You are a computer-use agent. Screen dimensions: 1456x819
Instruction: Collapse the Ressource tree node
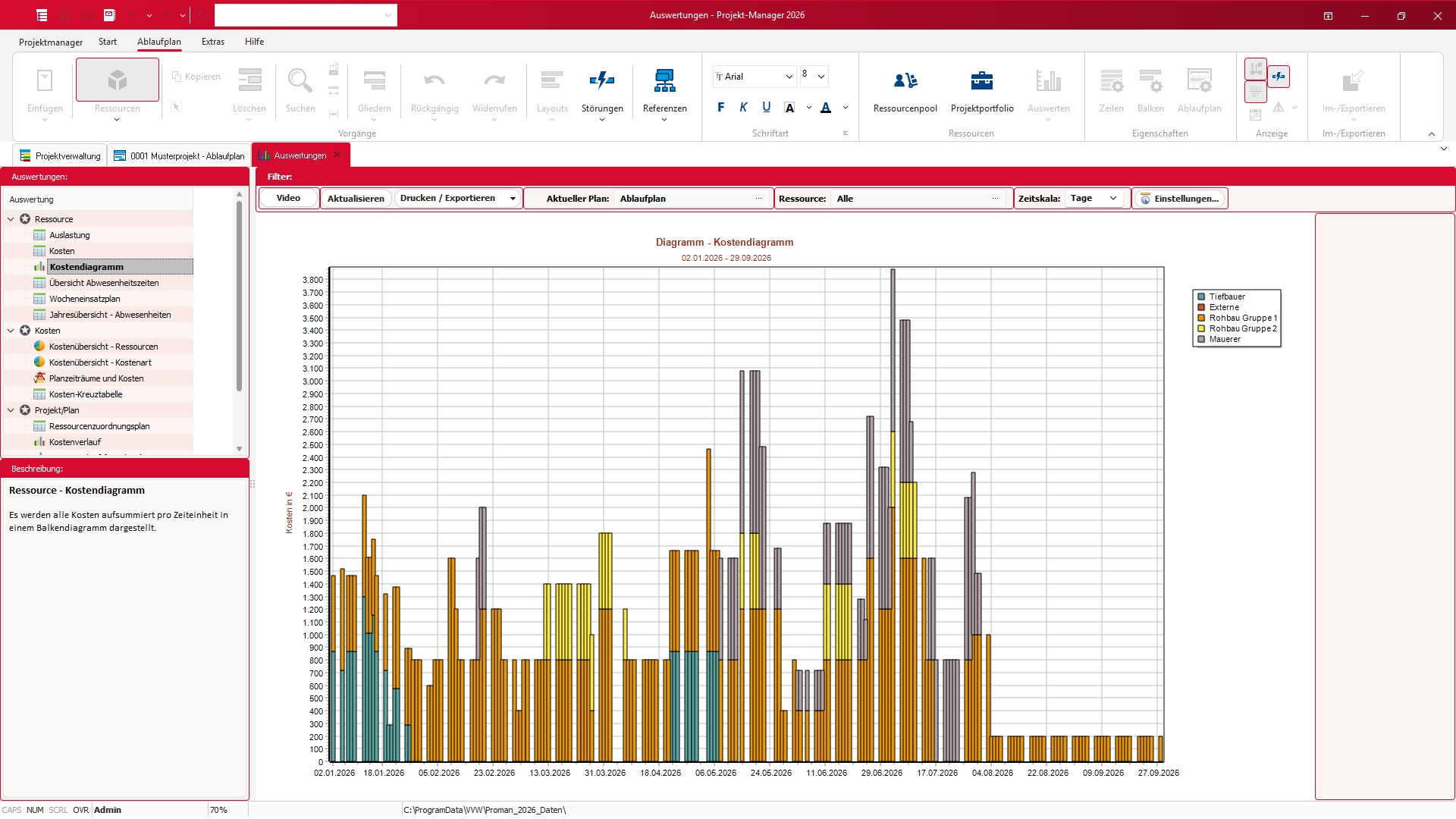coord(11,219)
